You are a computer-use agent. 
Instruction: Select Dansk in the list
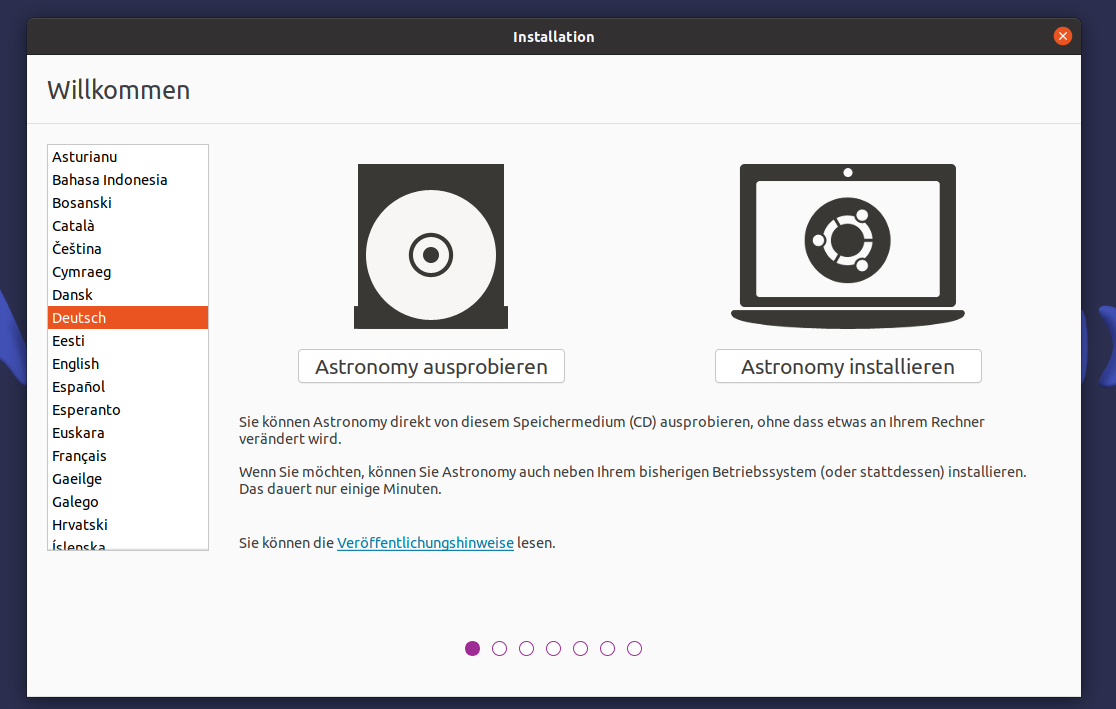pyautogui.click(x=128, y=295)
